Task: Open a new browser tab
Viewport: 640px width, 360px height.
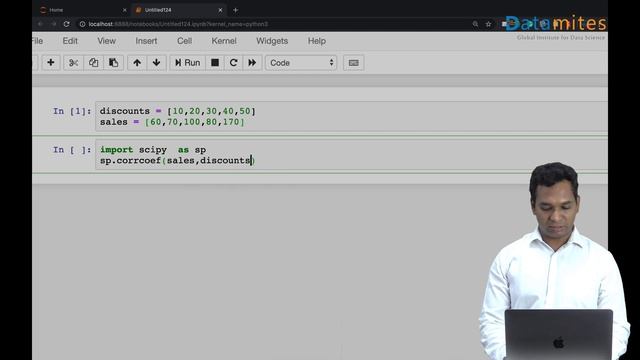Action: [236, 10]
